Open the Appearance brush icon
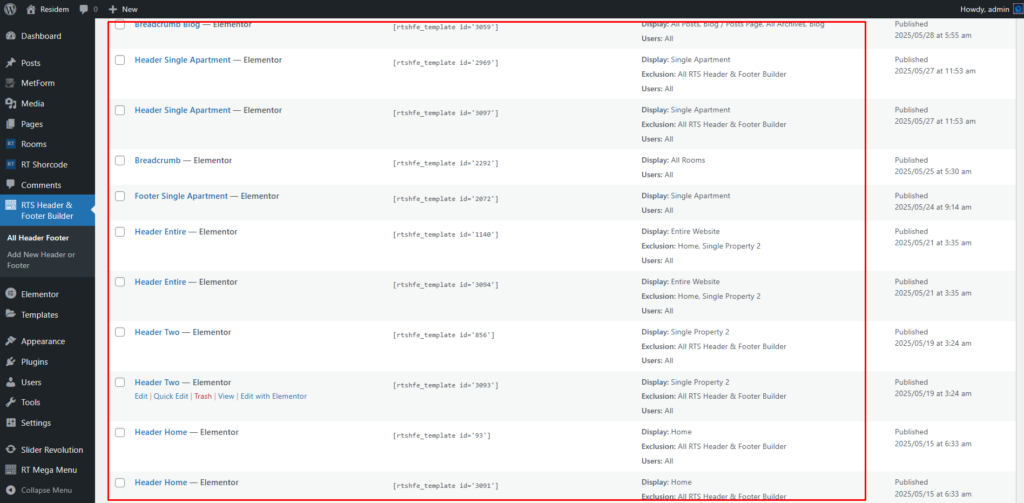 (10, 341)
